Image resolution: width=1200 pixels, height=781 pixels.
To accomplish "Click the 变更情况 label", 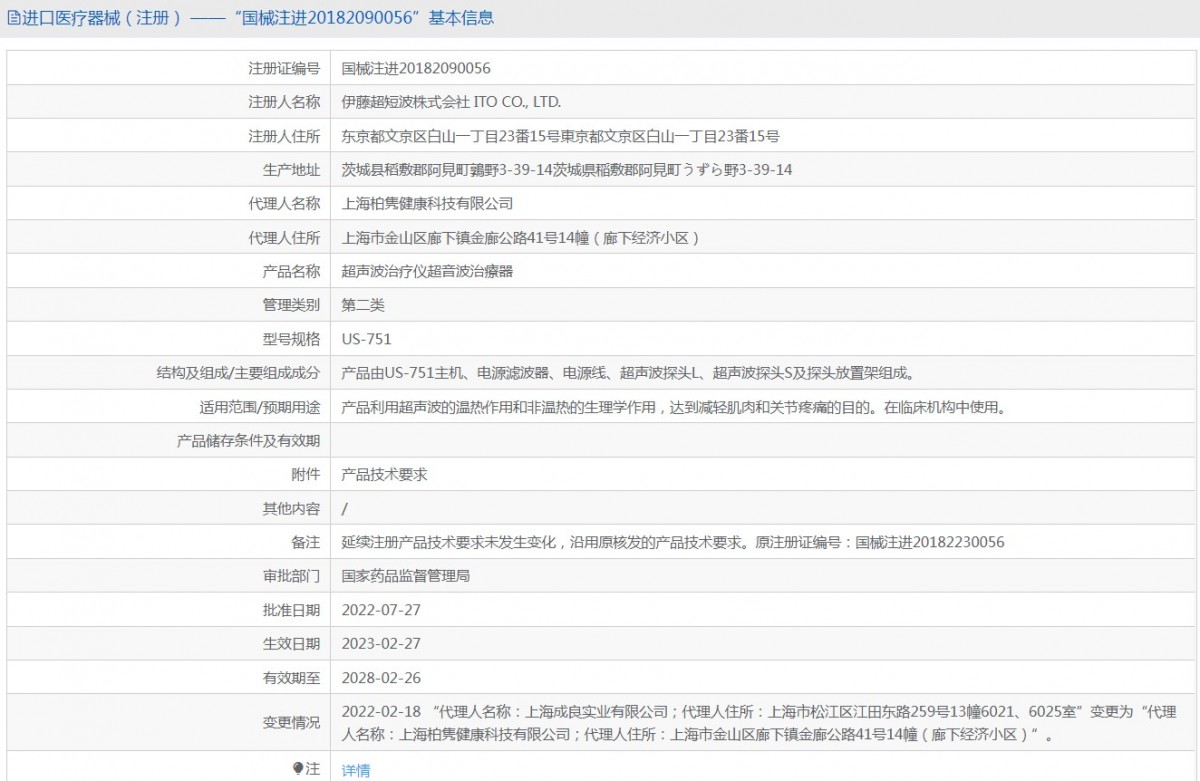I will pos(291,723).
